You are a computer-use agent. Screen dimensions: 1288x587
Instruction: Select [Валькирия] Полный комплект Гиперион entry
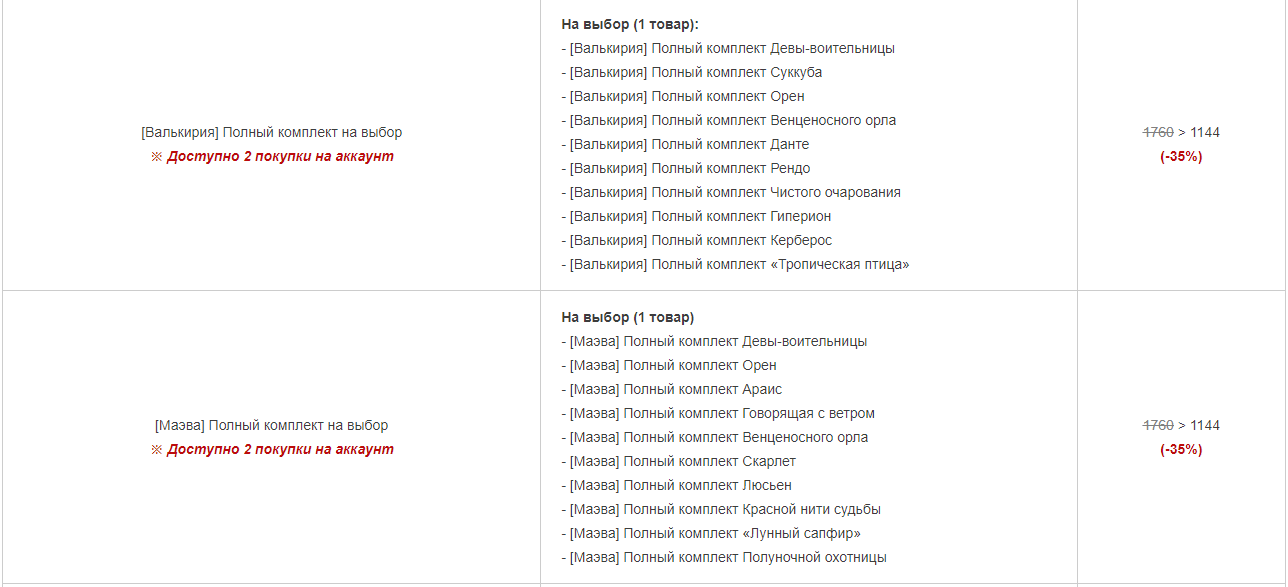tap(696, 216)
